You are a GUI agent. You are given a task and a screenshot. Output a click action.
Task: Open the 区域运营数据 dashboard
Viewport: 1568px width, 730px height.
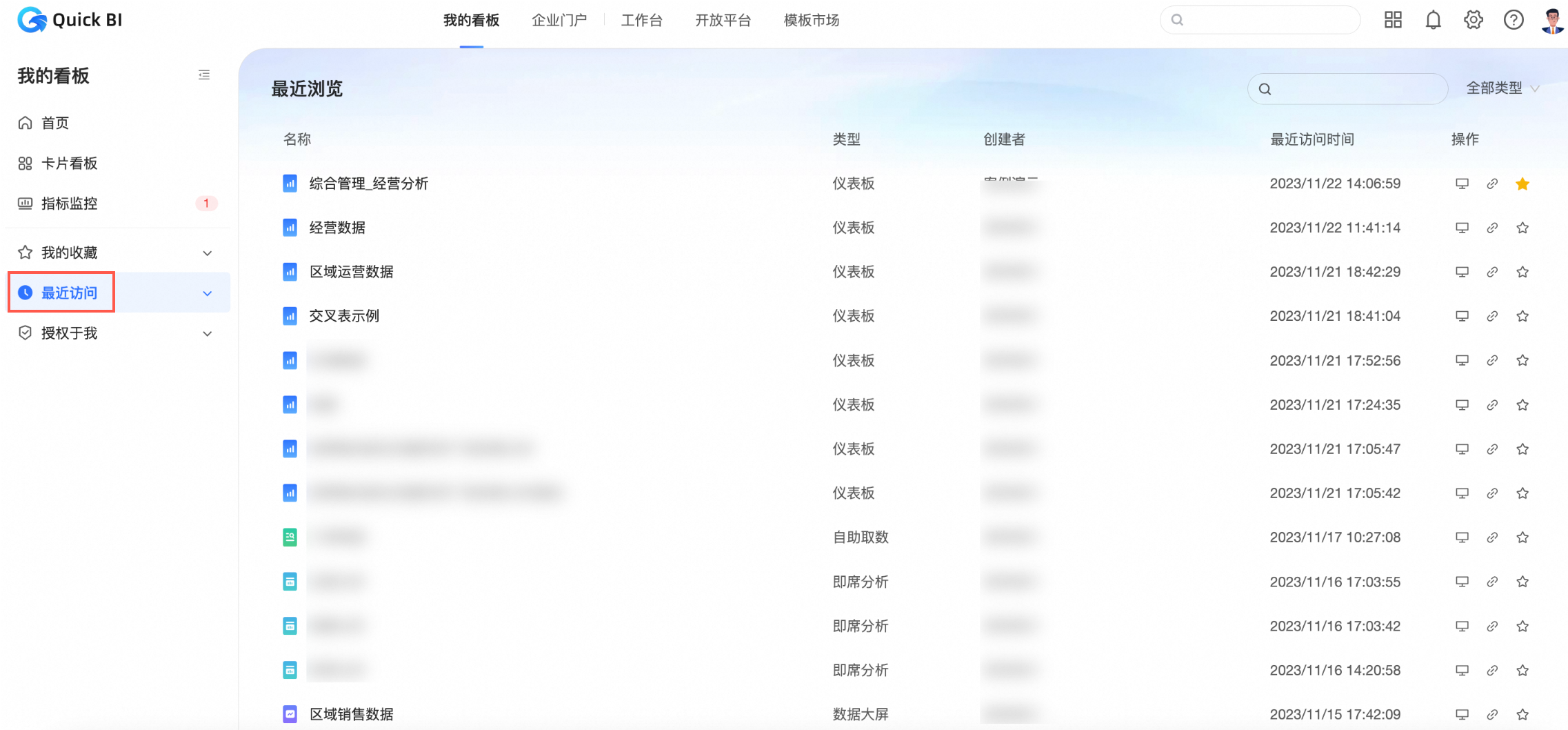click(352, 272)
